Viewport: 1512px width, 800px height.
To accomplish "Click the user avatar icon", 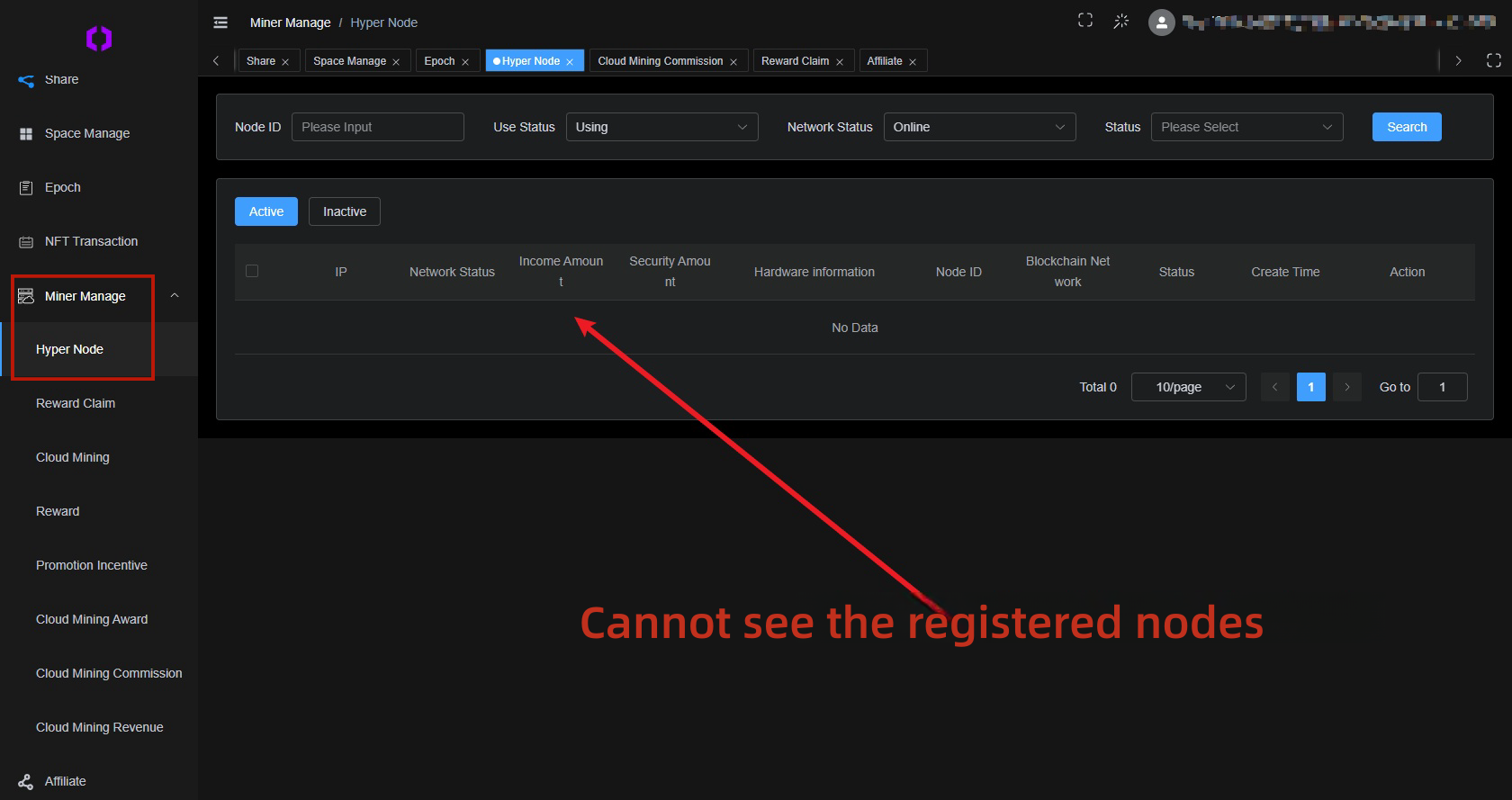I will coord(1162,22).
